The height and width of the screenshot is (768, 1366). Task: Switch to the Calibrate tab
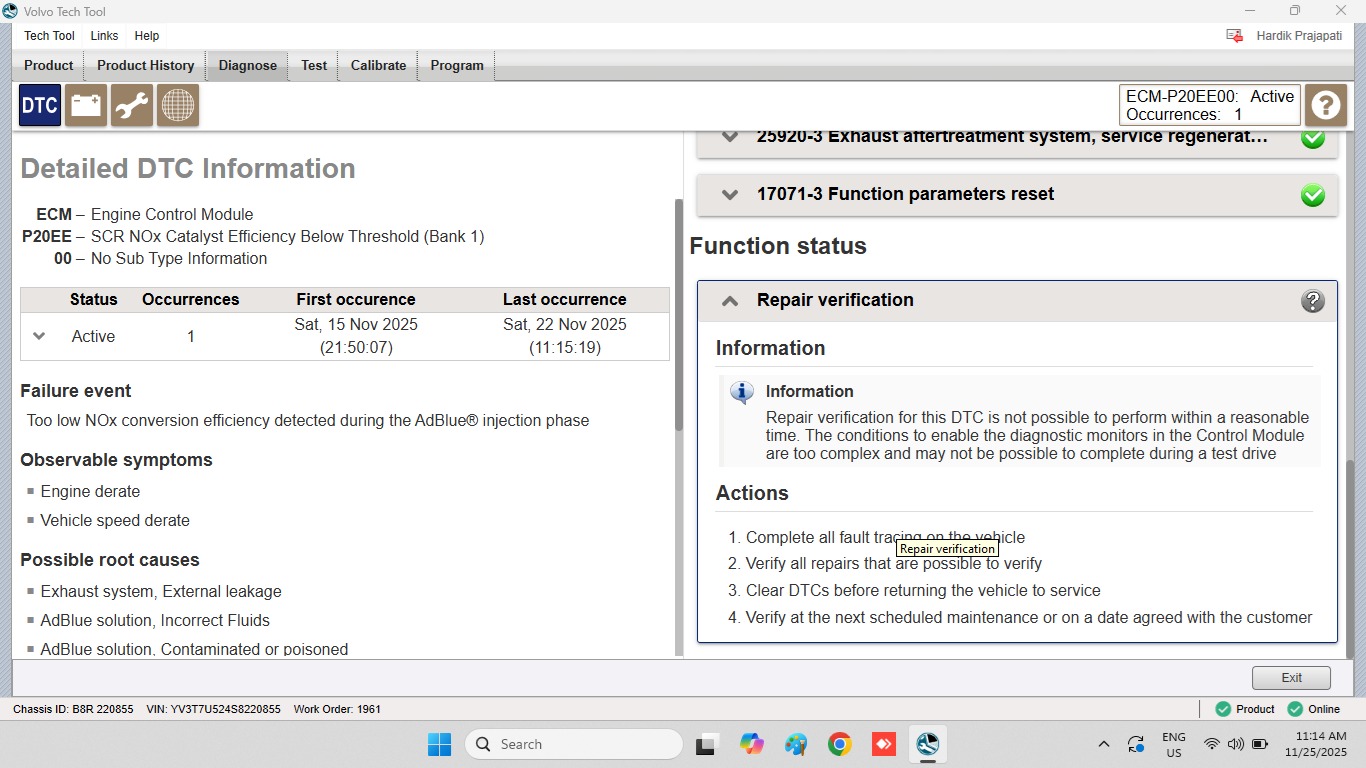click(378, 65)
